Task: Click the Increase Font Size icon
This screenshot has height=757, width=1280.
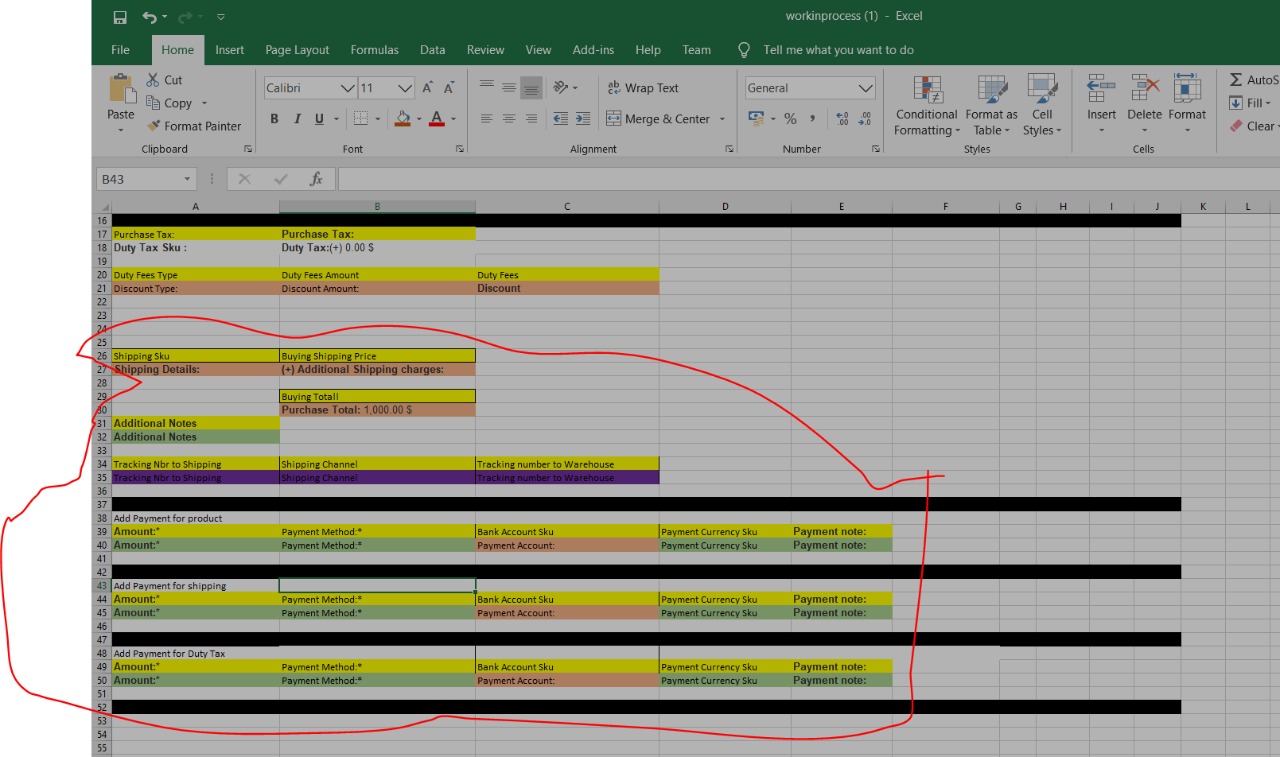Action: click(x=428, y=88)
